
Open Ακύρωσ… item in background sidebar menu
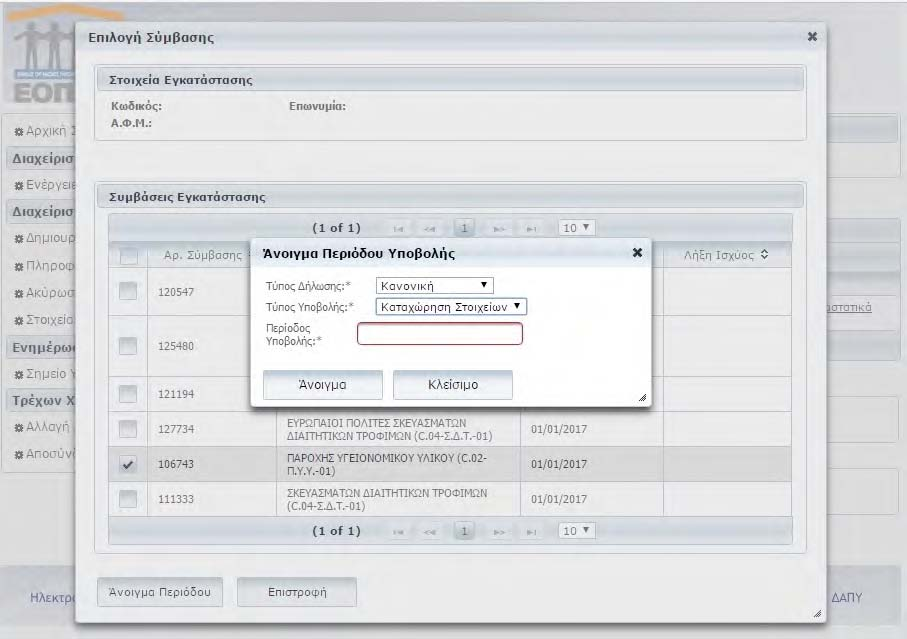point(45,293)
